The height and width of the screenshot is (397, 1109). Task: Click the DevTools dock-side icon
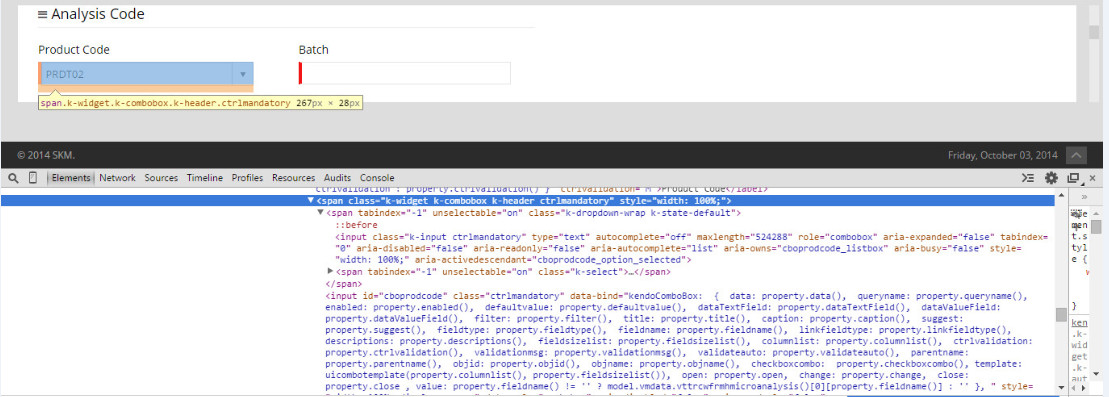(1074, 178)
